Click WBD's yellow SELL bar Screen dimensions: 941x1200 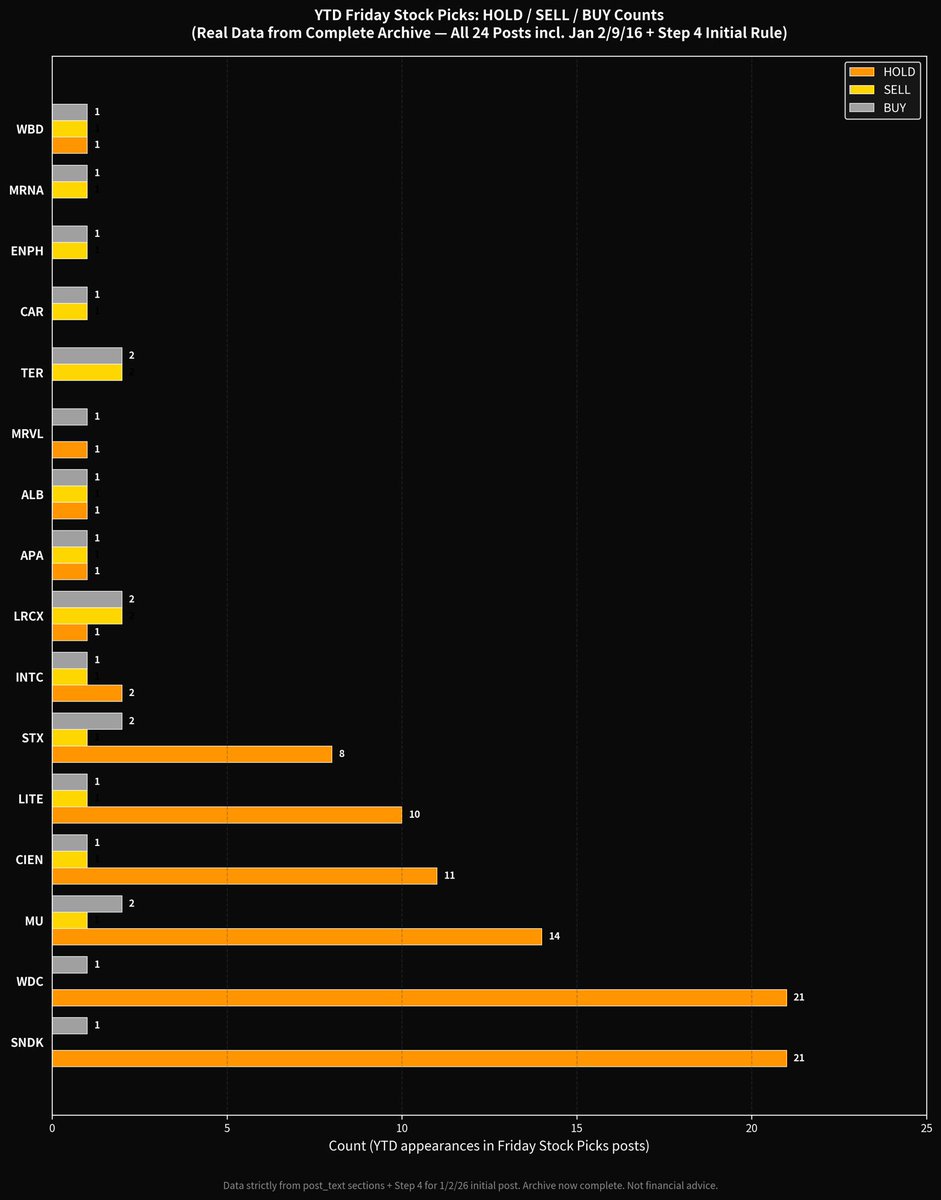(x=69, y=129)
